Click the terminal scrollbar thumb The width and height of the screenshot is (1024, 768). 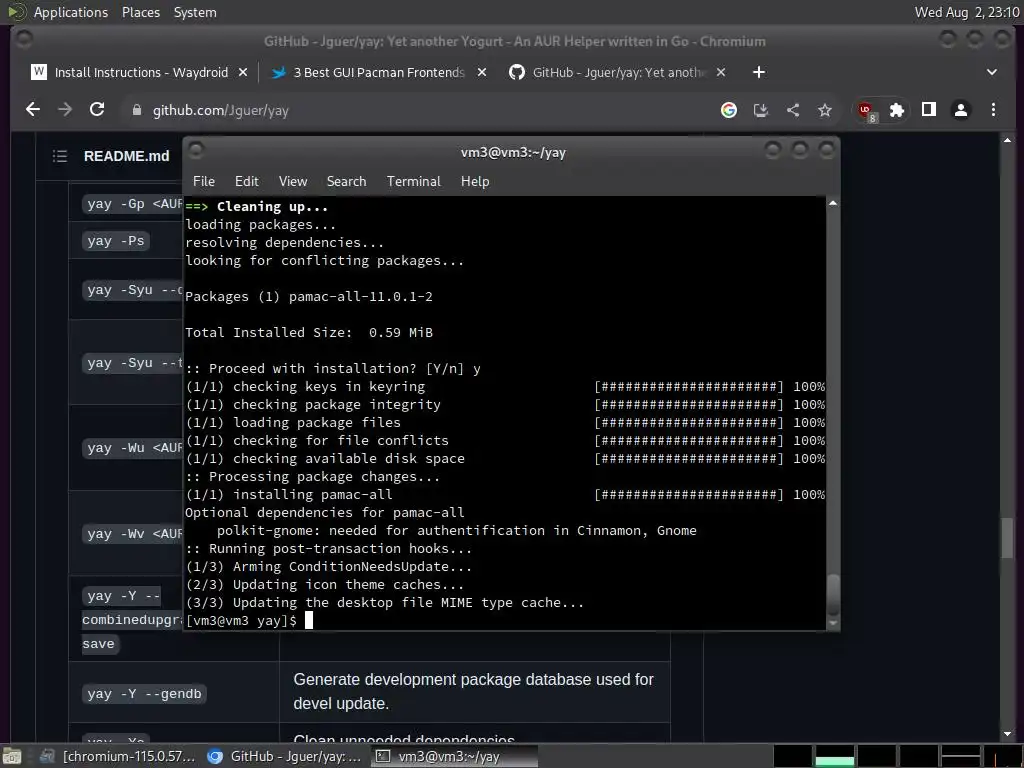(x=833, y=595)
